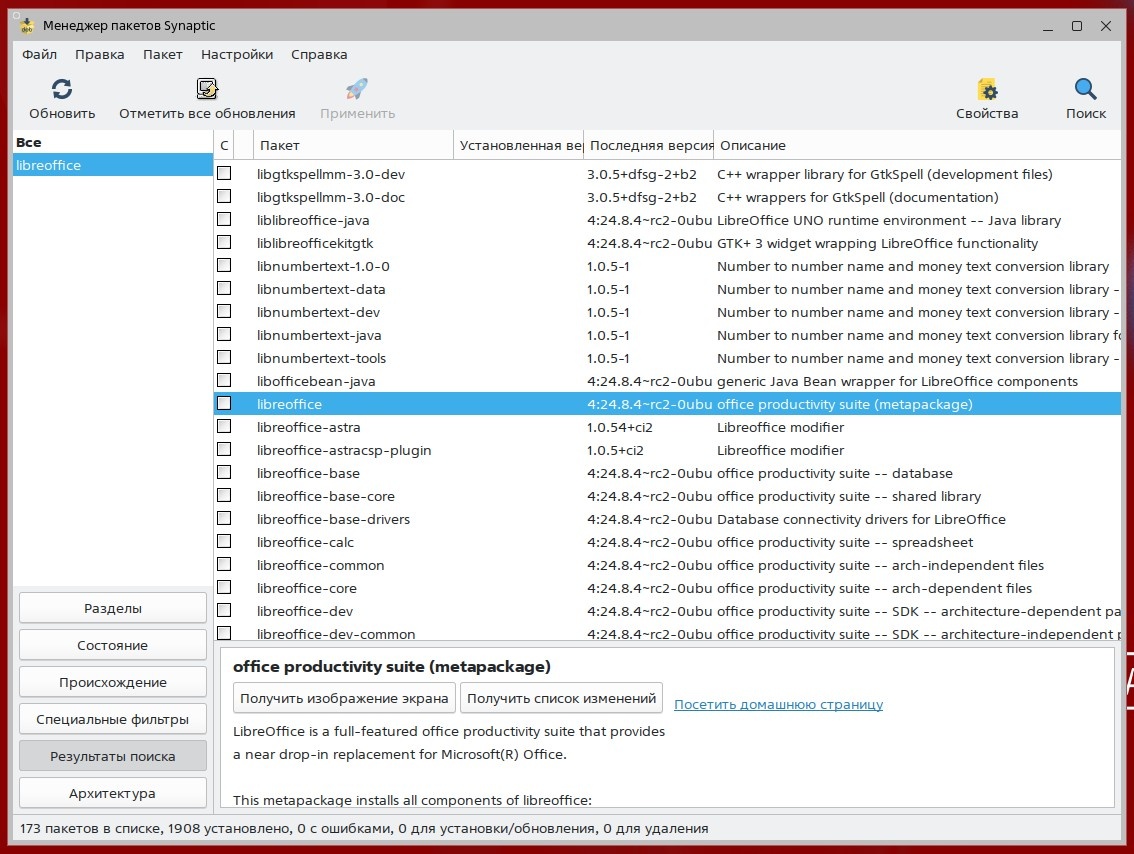1134x854 pixels.
Task: Select the libreoffice-dev package row
Action: click(667, 611)
